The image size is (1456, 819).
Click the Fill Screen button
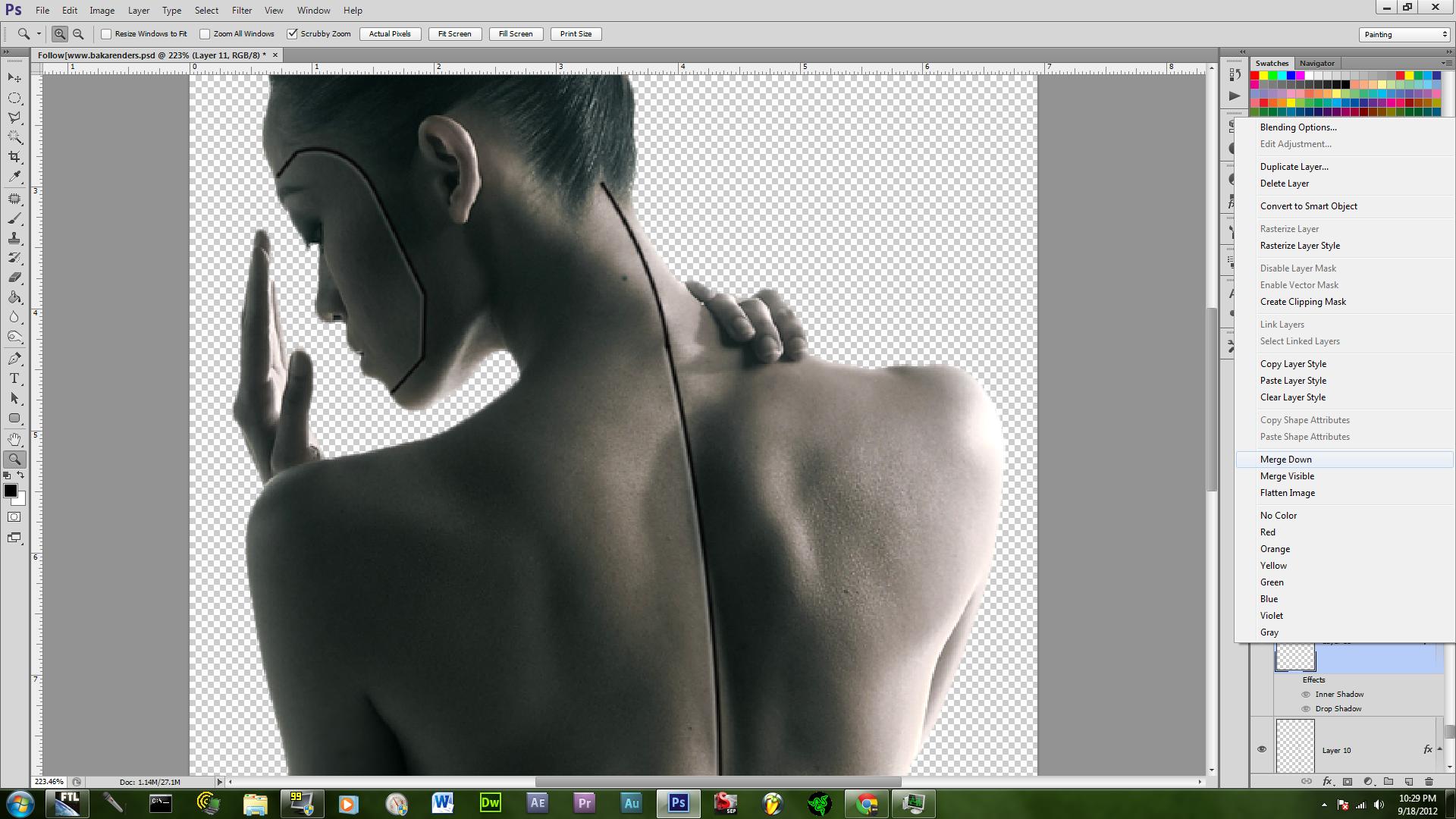pos(516,34)
